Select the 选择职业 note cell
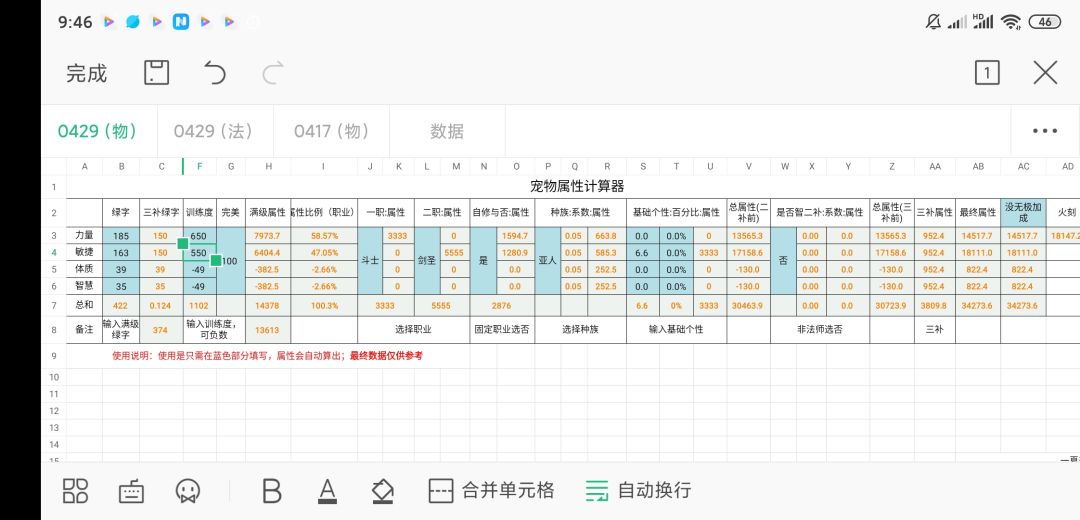Image resolution: width=1080 pixels, height=520 pixels. coord(413,330)
